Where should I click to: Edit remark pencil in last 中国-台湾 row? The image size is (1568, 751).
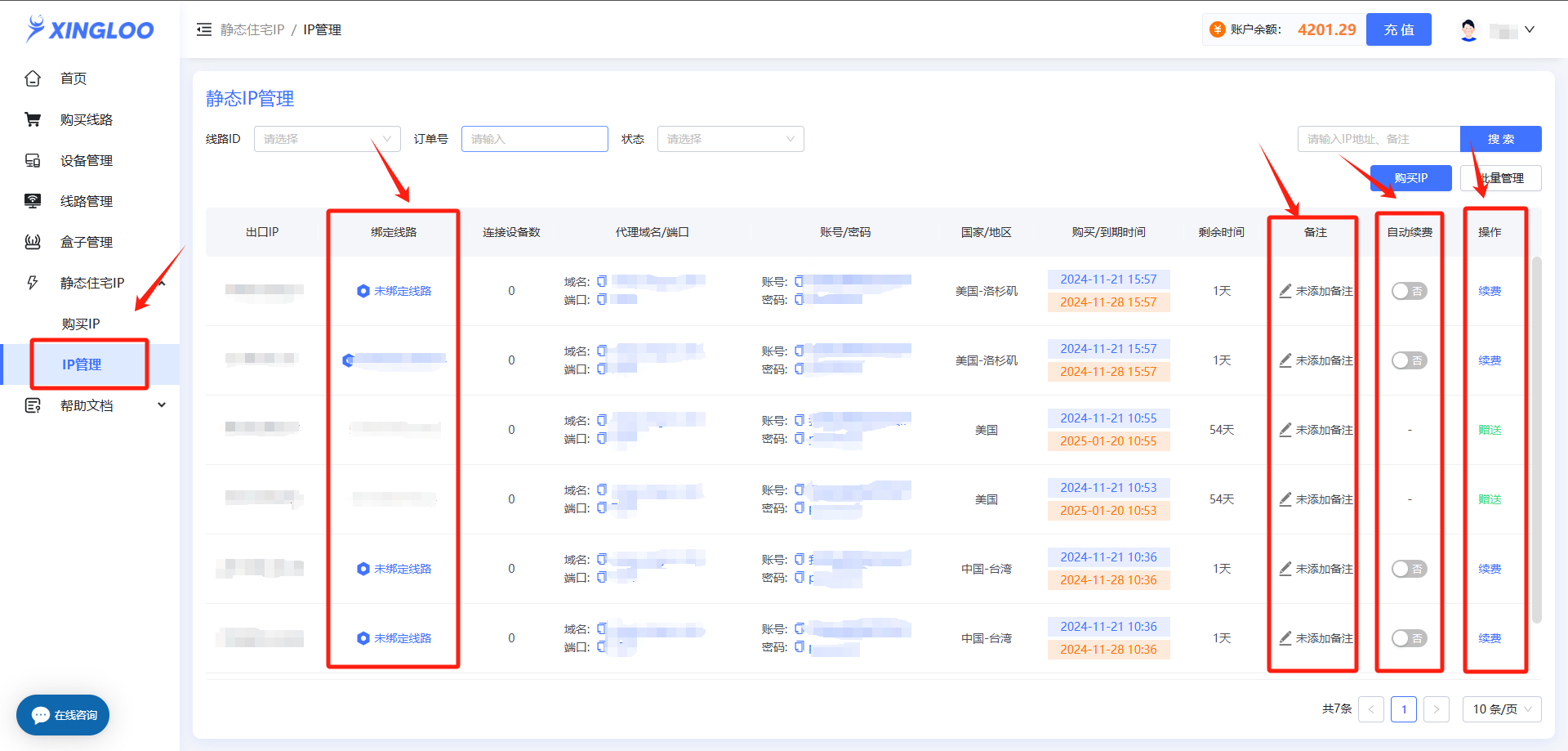pyautogui.click(x=1285, y=638)
